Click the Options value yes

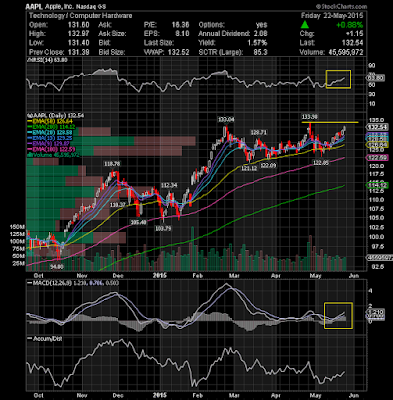coord(262,25)
